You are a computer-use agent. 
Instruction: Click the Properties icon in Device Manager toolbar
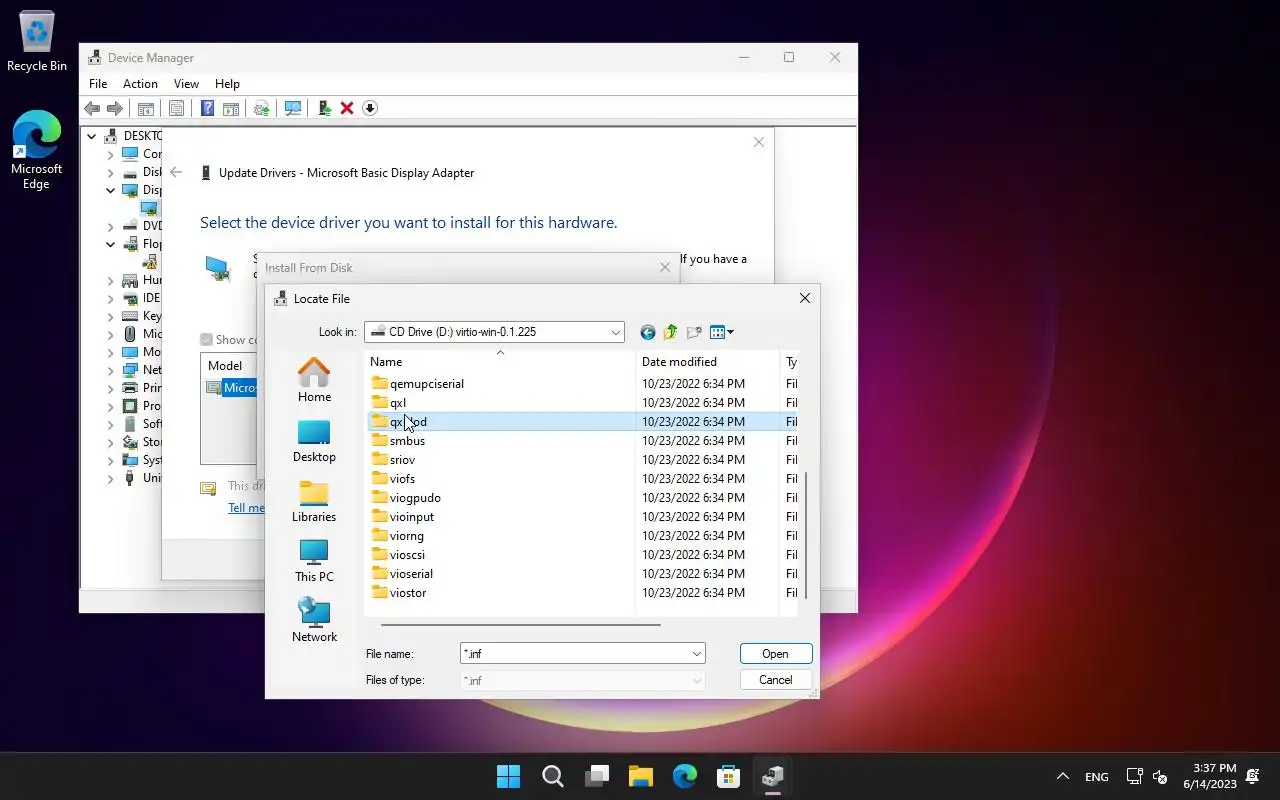tap(177, 108)
